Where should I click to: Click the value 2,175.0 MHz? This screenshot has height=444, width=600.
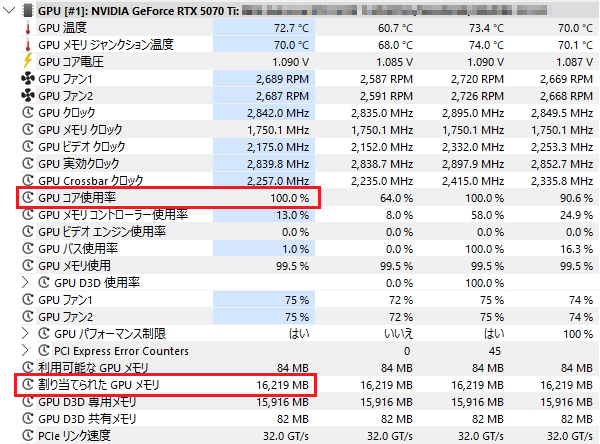[278, 147]
